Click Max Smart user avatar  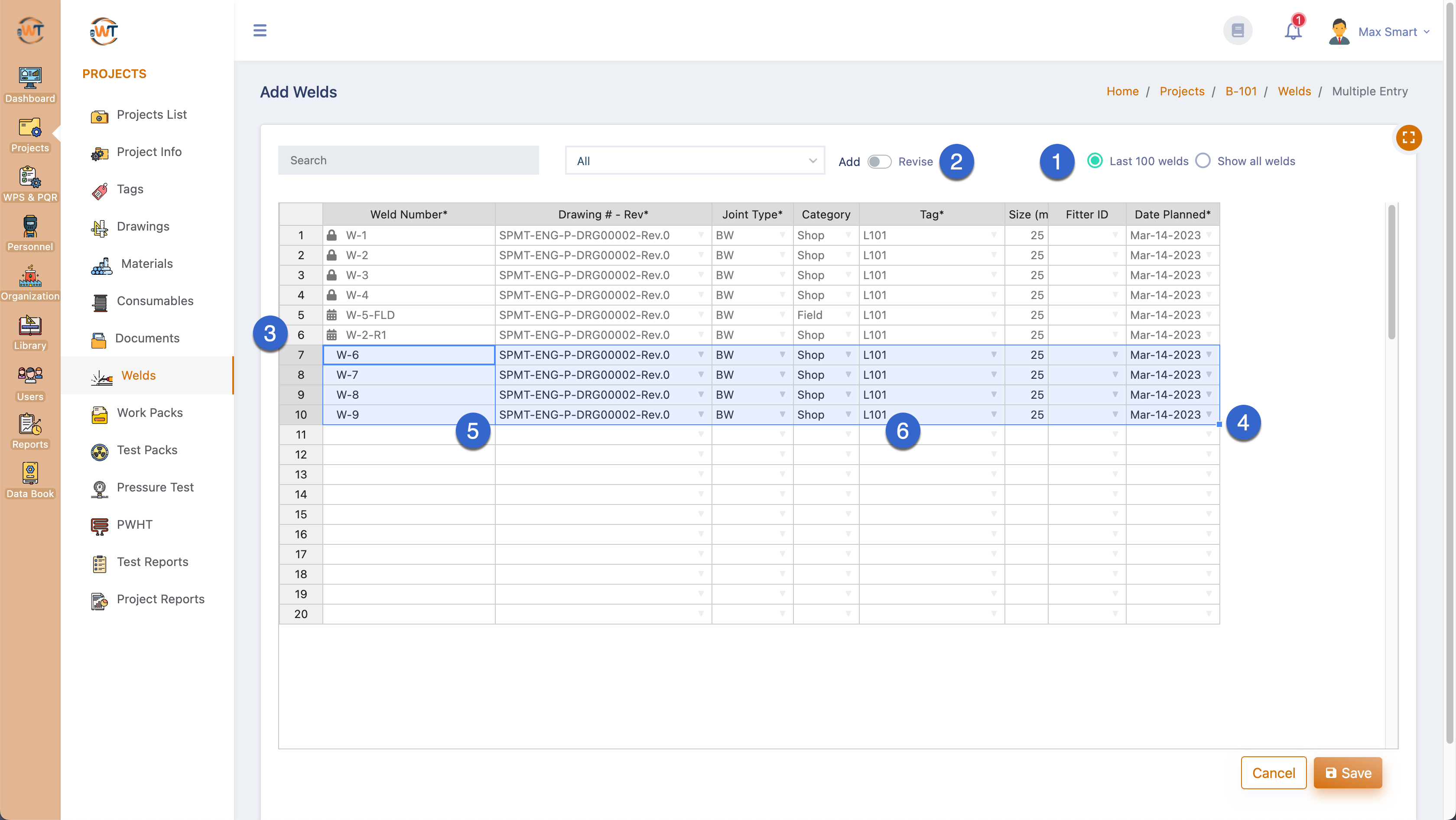[1339, 31]
